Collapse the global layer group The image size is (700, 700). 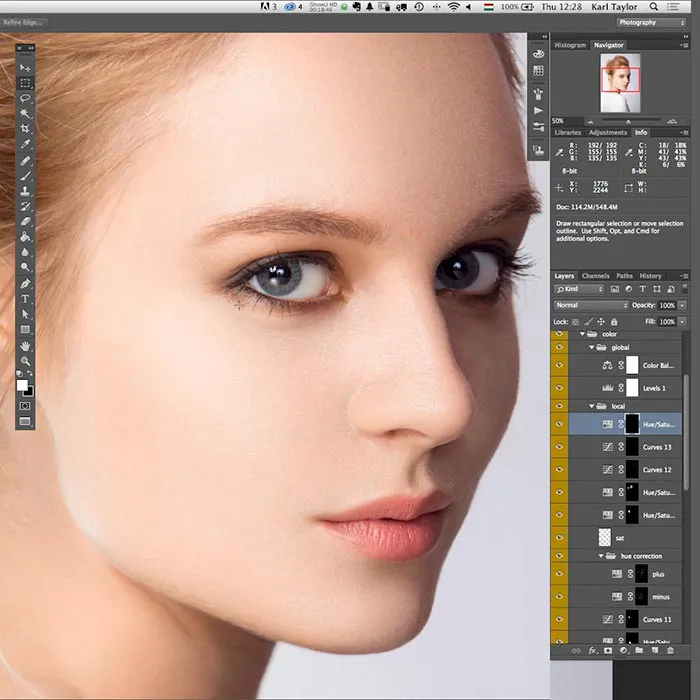click(593, 347)
